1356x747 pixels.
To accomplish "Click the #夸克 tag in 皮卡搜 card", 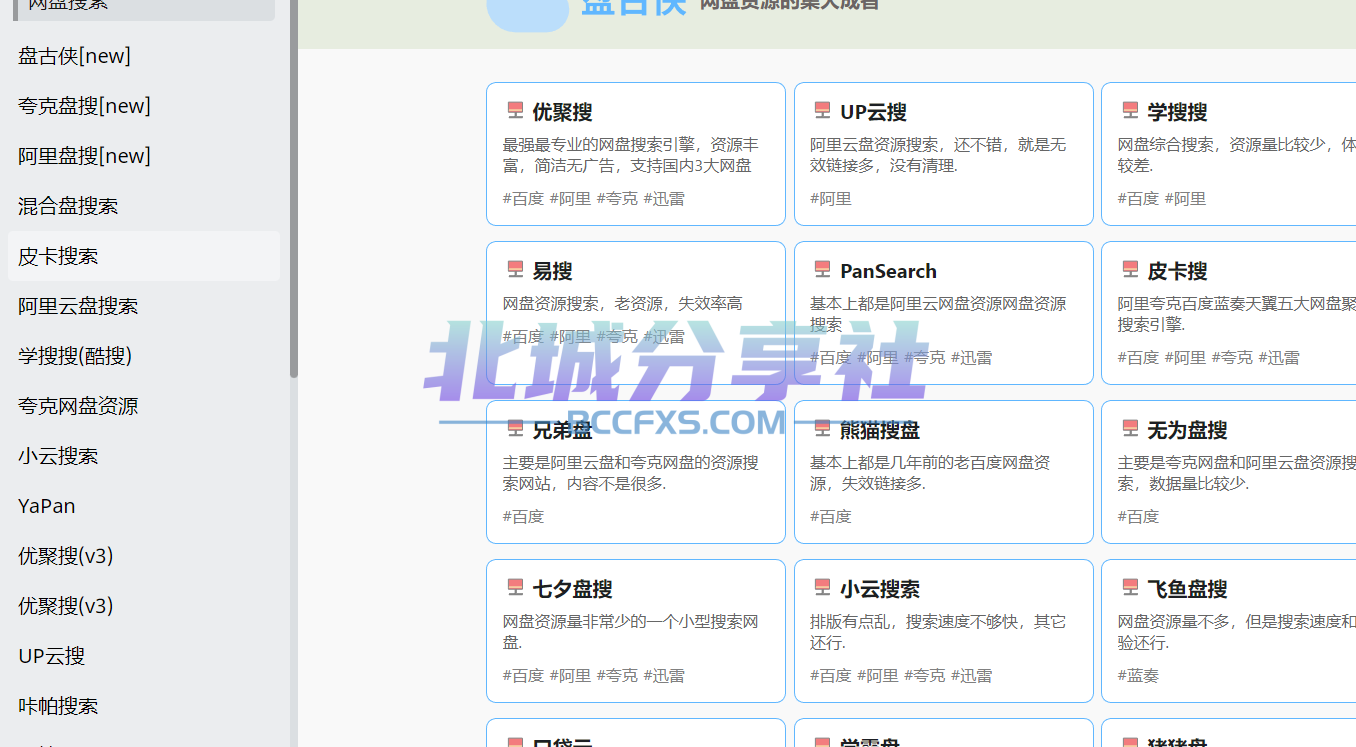I will point(1232,357).
